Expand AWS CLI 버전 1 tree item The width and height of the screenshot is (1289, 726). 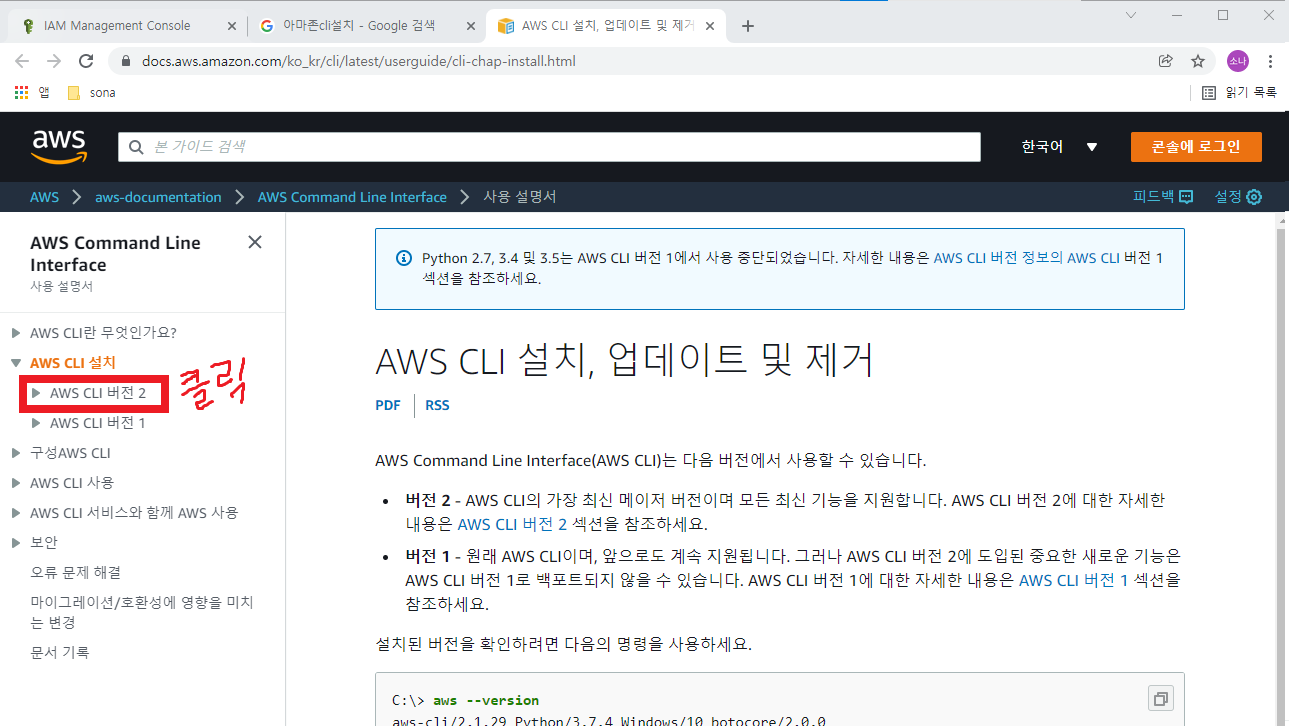pos(36,423)
